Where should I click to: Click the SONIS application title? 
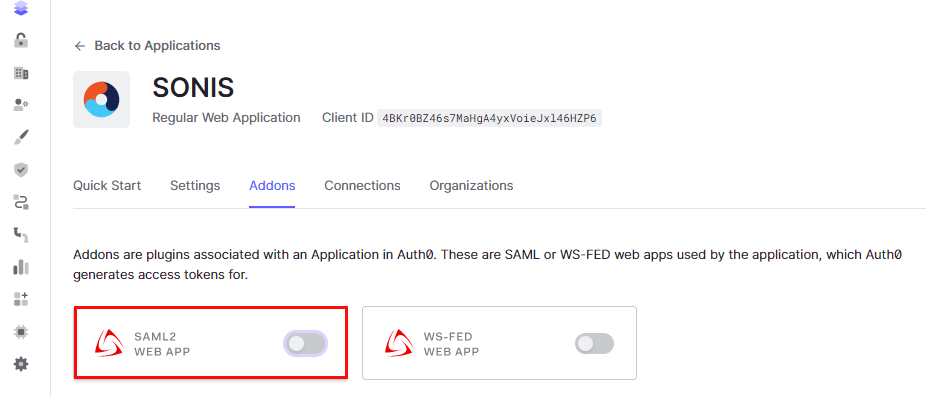193,88
